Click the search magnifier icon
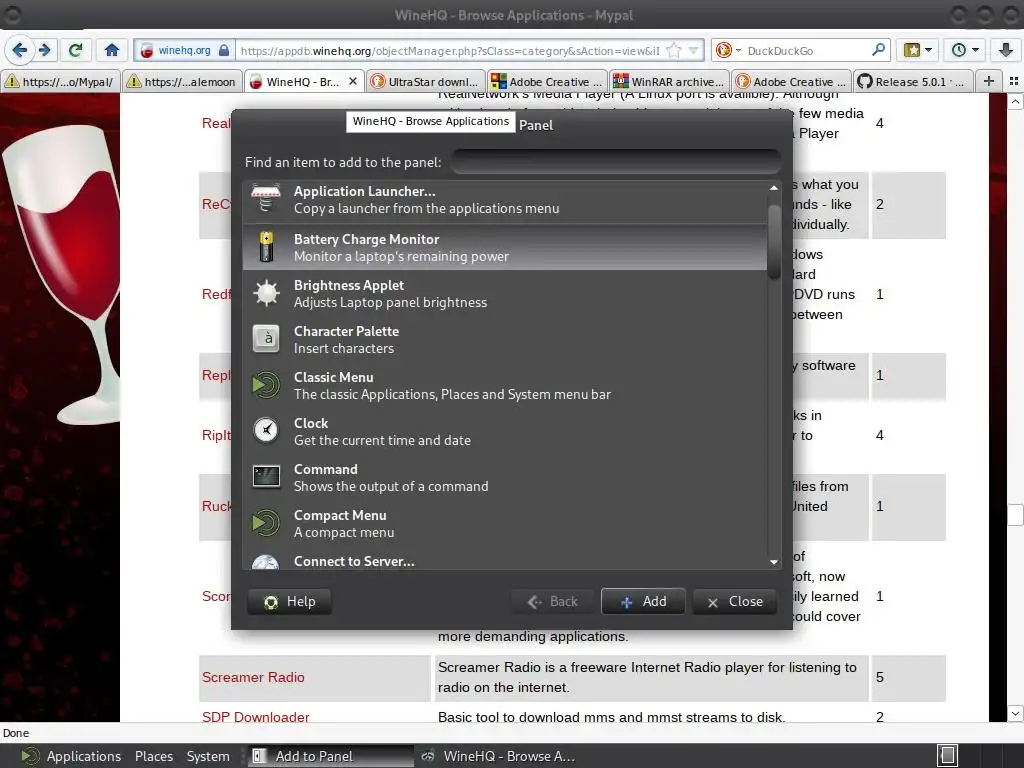 [x=878, y=50]
